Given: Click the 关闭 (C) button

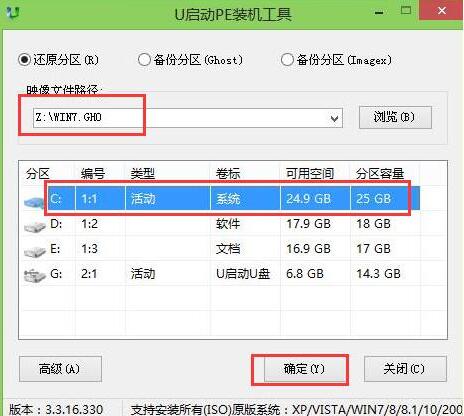Looking at the screenshot, I should click(x=405, y=369).
